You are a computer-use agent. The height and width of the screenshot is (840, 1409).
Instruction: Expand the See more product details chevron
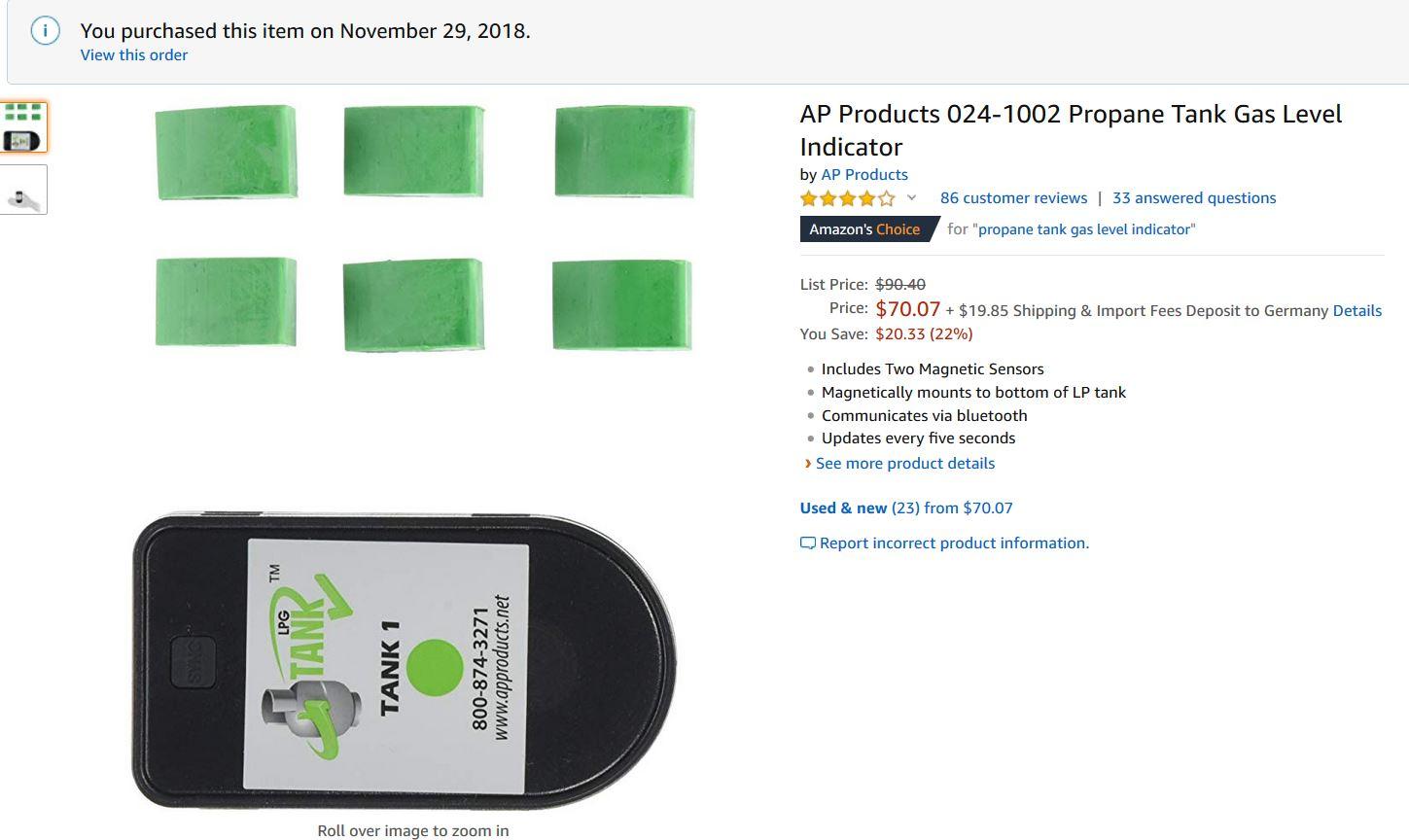(x=808, y=464)
